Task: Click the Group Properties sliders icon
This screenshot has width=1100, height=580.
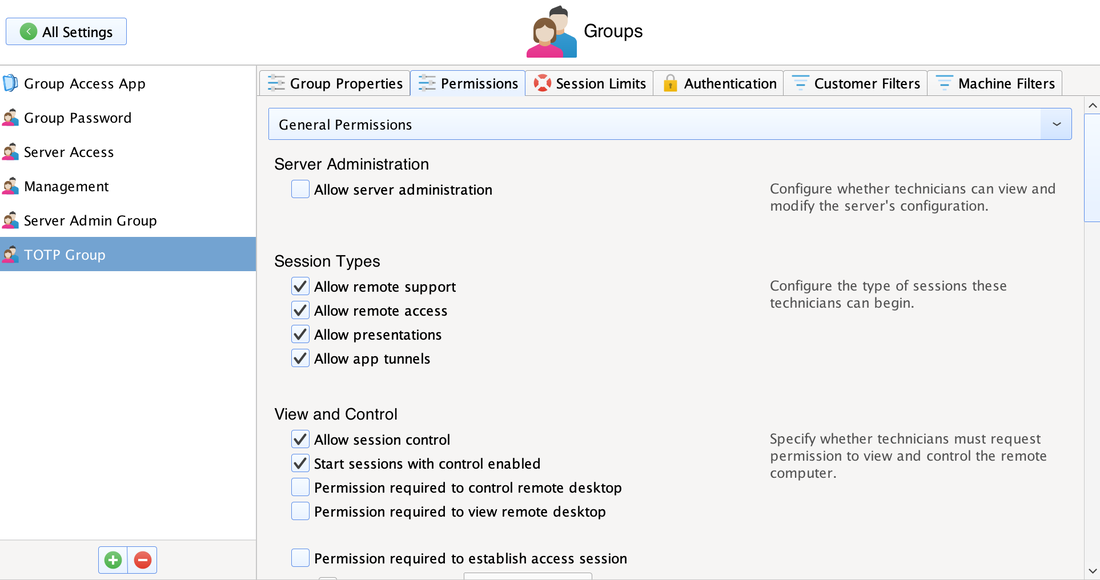Action: [x=276, y=83]
